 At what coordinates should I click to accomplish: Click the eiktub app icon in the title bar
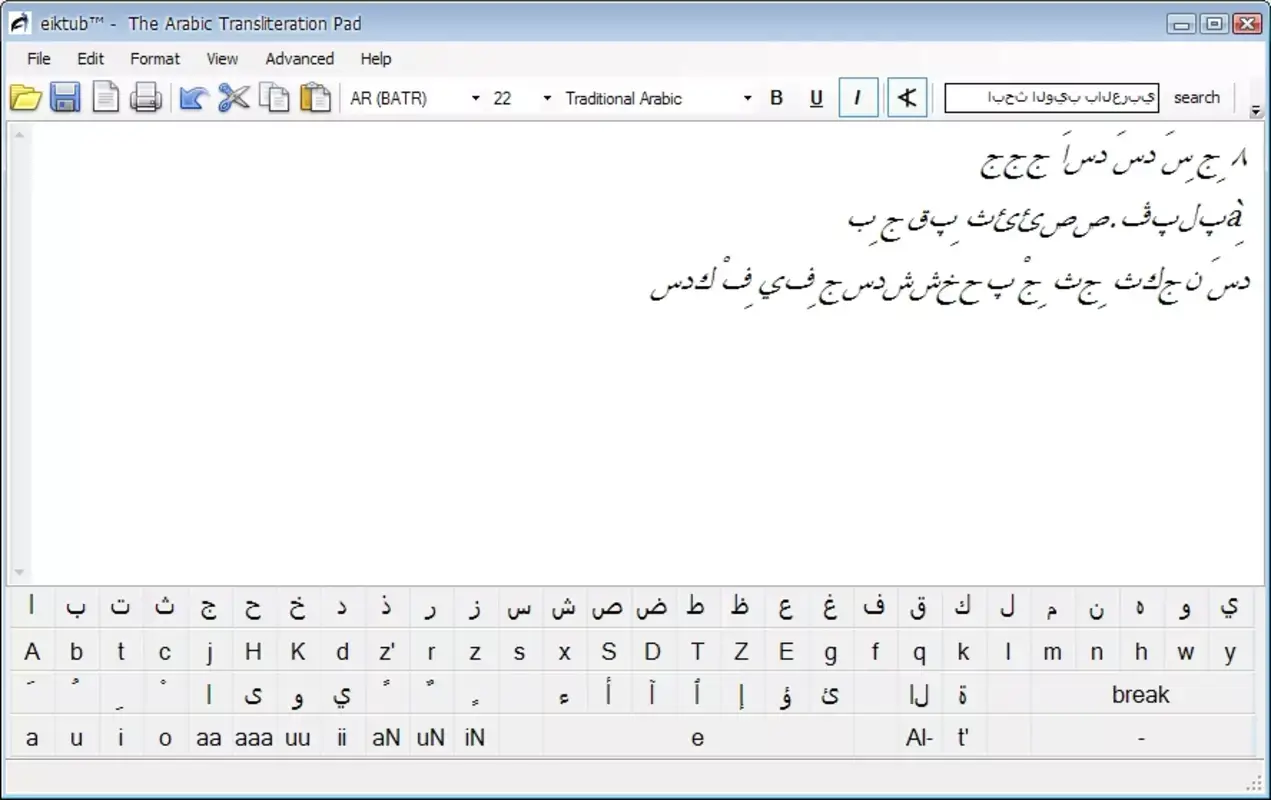click(x=20, y=23)
